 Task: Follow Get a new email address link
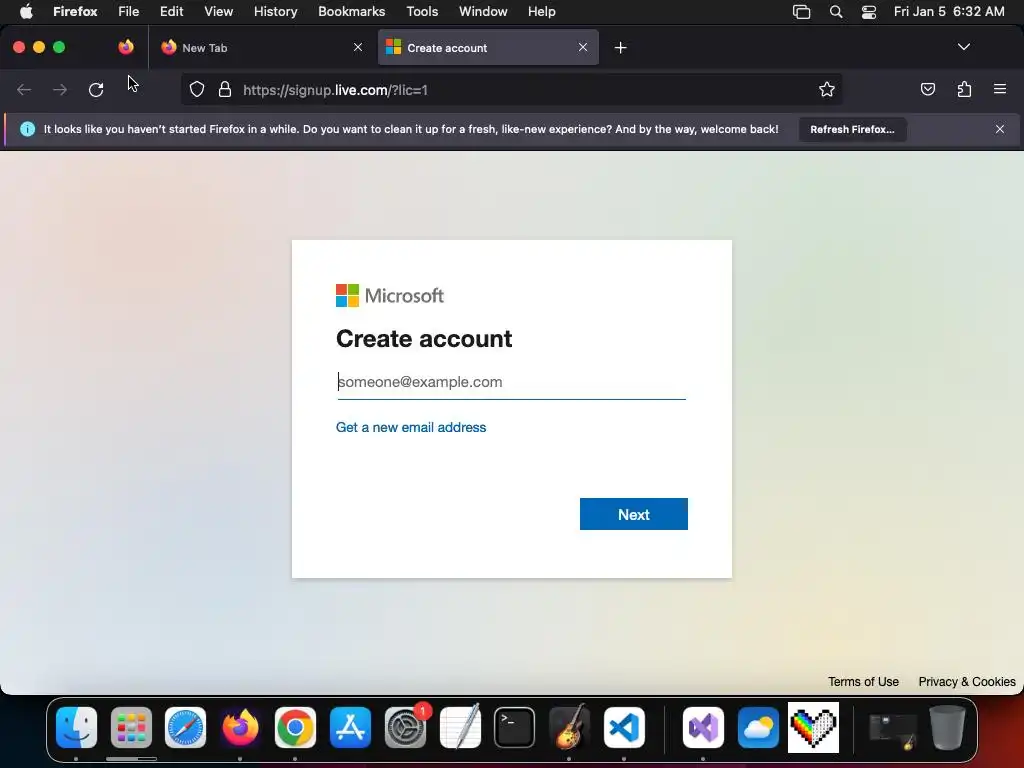pos(411,427)
